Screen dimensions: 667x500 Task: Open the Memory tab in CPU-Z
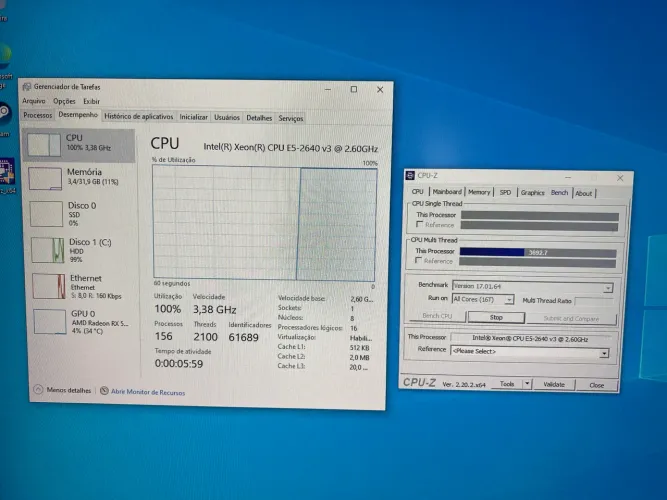(x=479, y=192)
